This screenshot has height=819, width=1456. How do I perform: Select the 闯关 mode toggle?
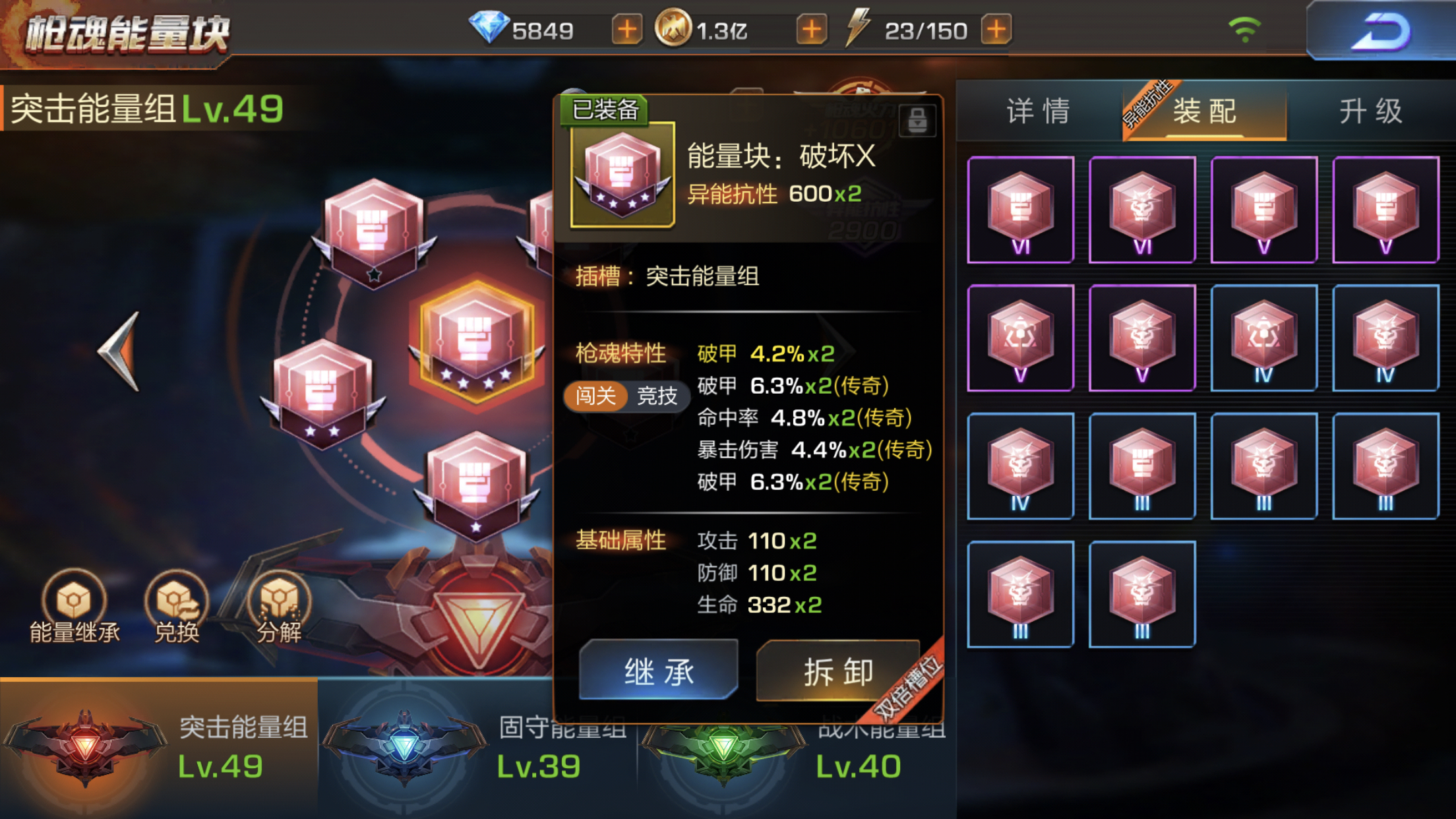click(595, 396)
